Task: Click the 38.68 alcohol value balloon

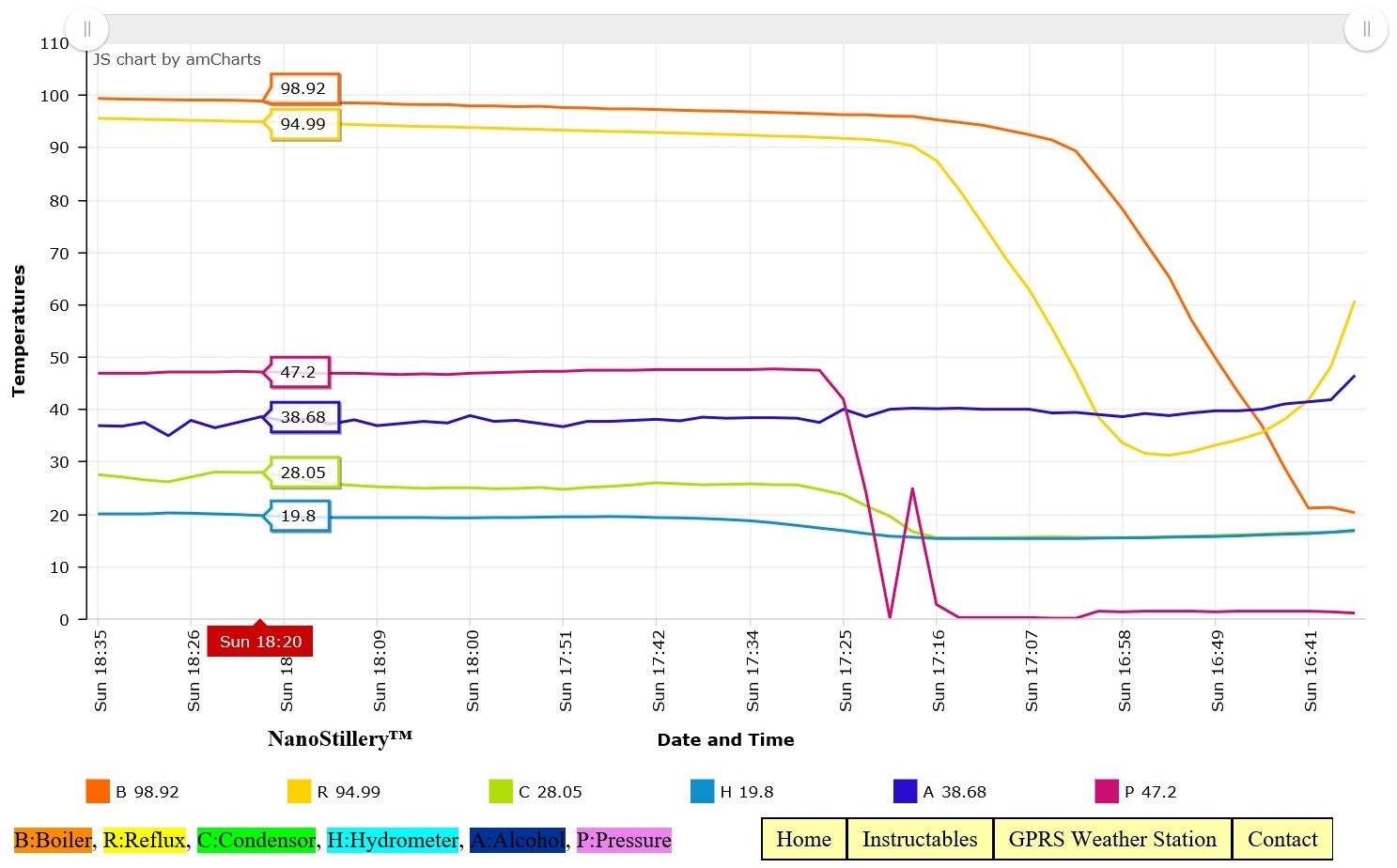Action: [304, 417]
